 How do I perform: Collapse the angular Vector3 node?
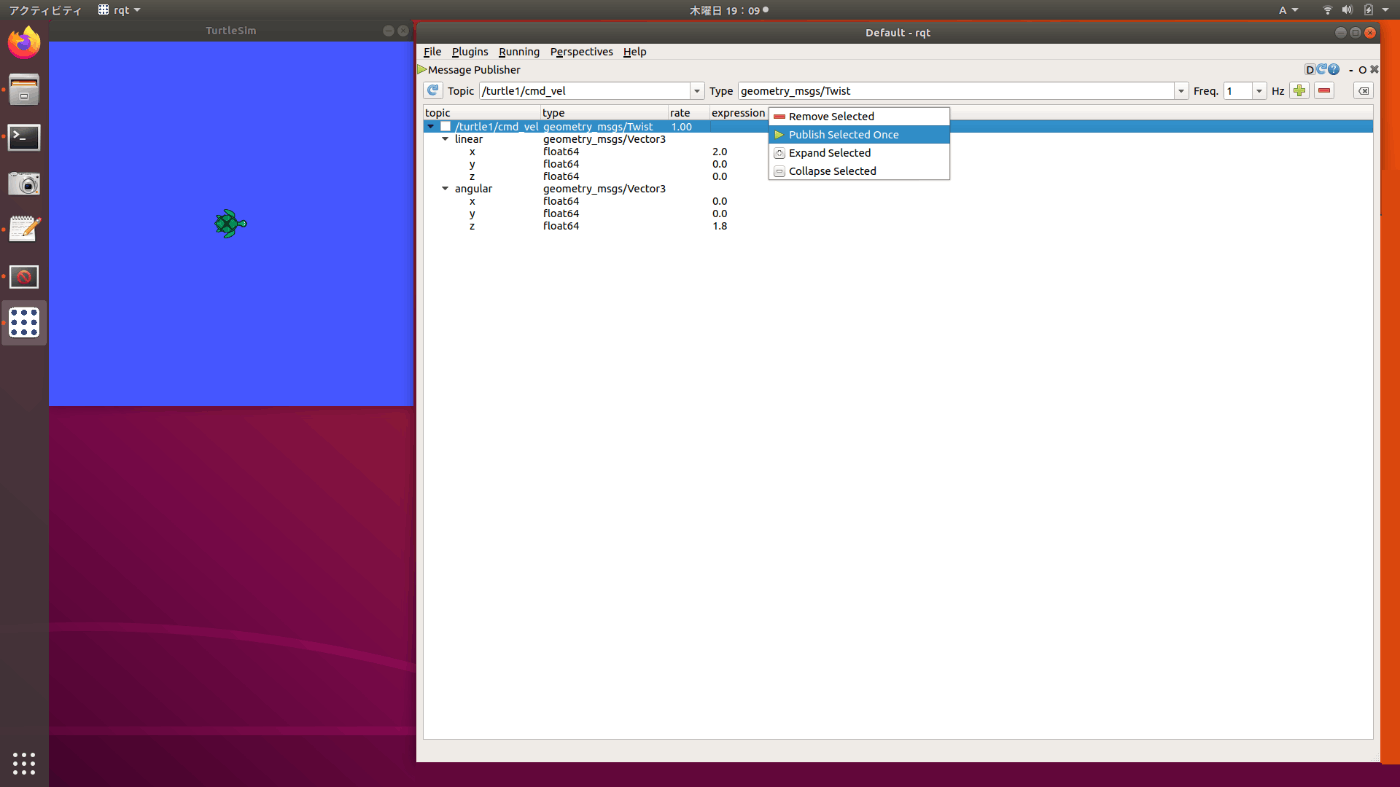445,189
